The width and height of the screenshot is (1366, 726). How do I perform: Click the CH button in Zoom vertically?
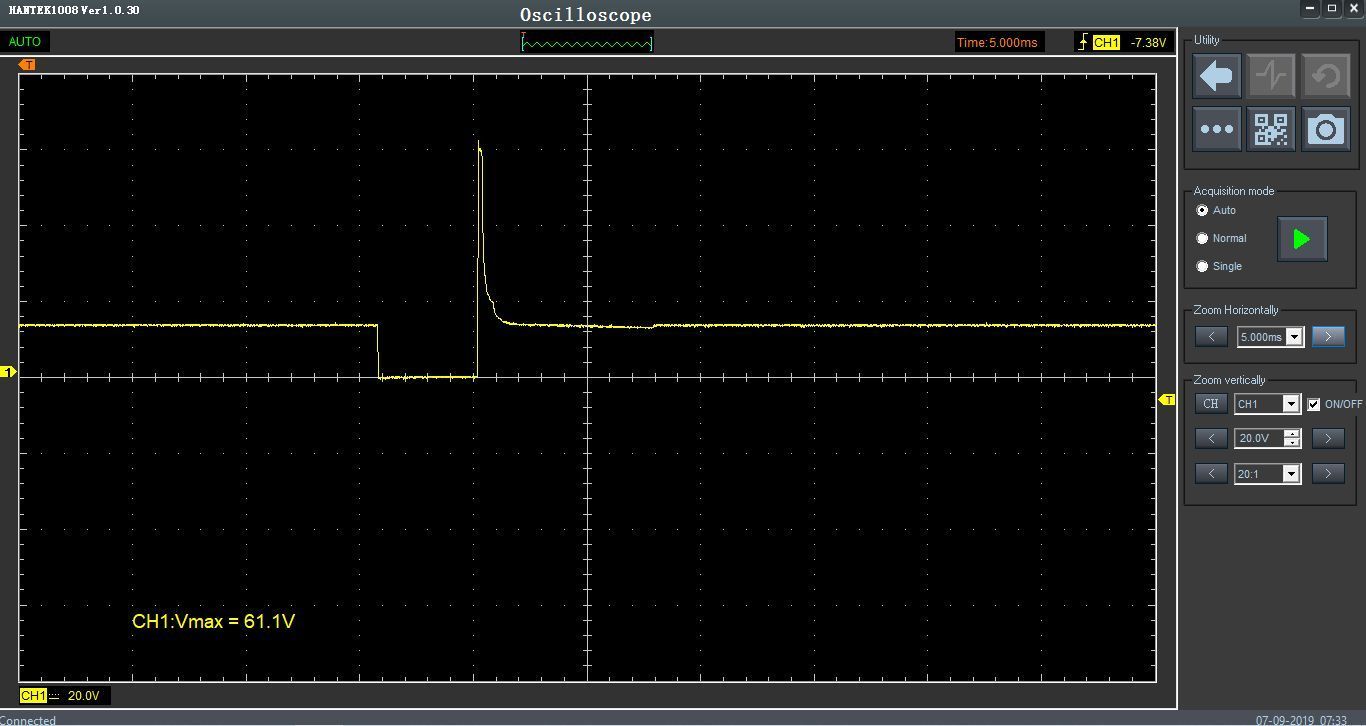click(1211, 404)
